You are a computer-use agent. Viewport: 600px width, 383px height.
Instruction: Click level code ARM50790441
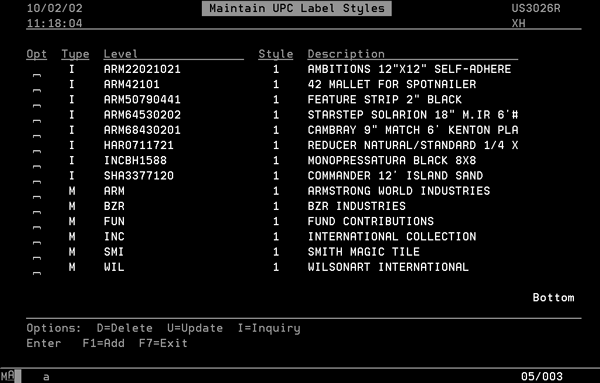[x=142, y=100]
